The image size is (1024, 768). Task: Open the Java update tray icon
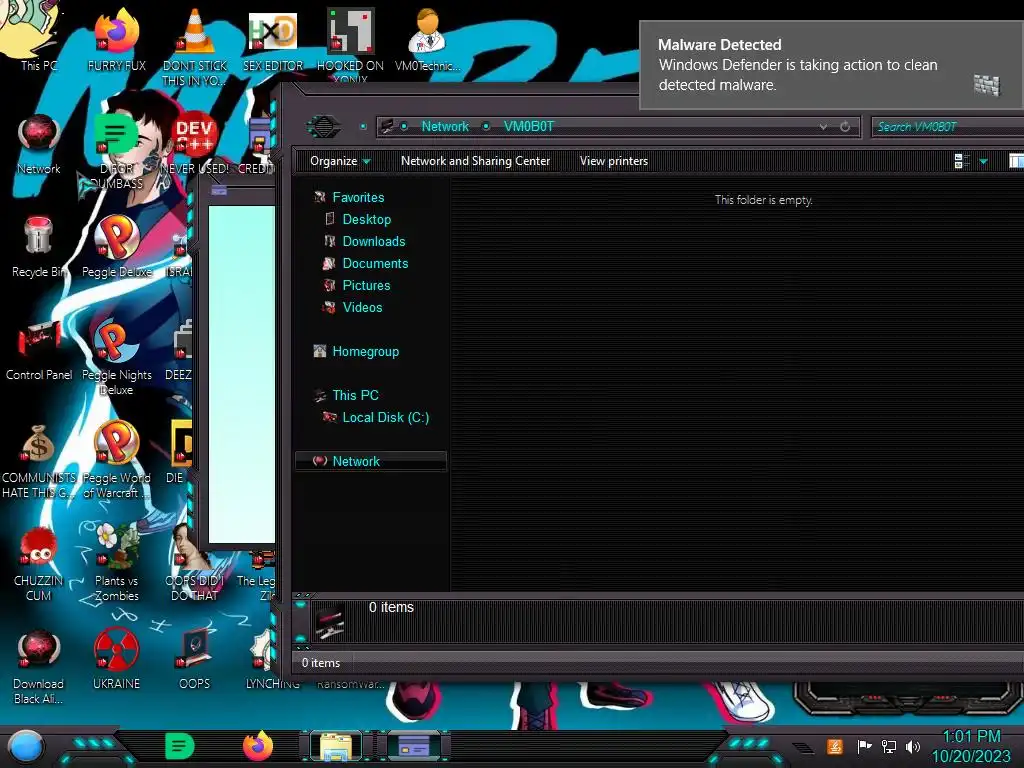tap(835, 746)
